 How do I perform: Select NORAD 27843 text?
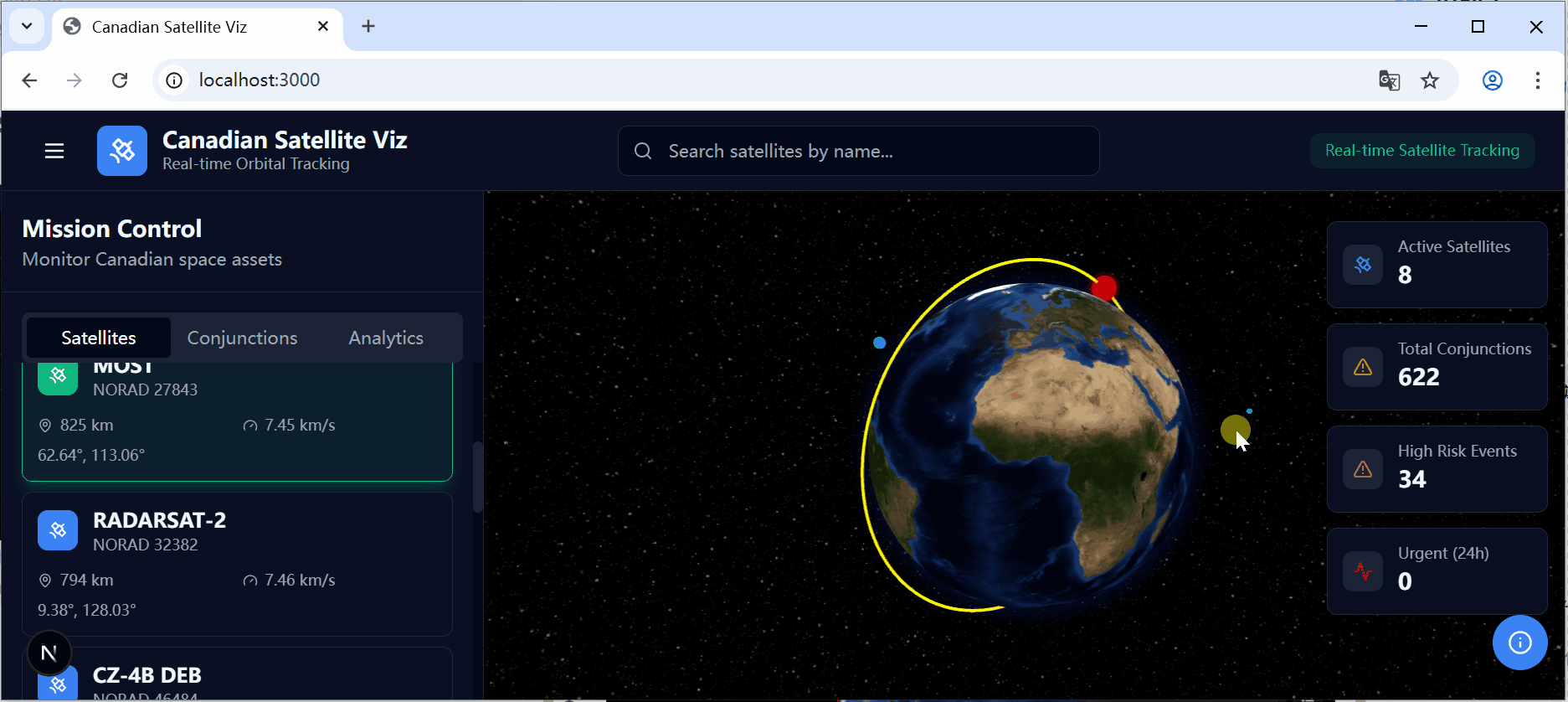146,390
